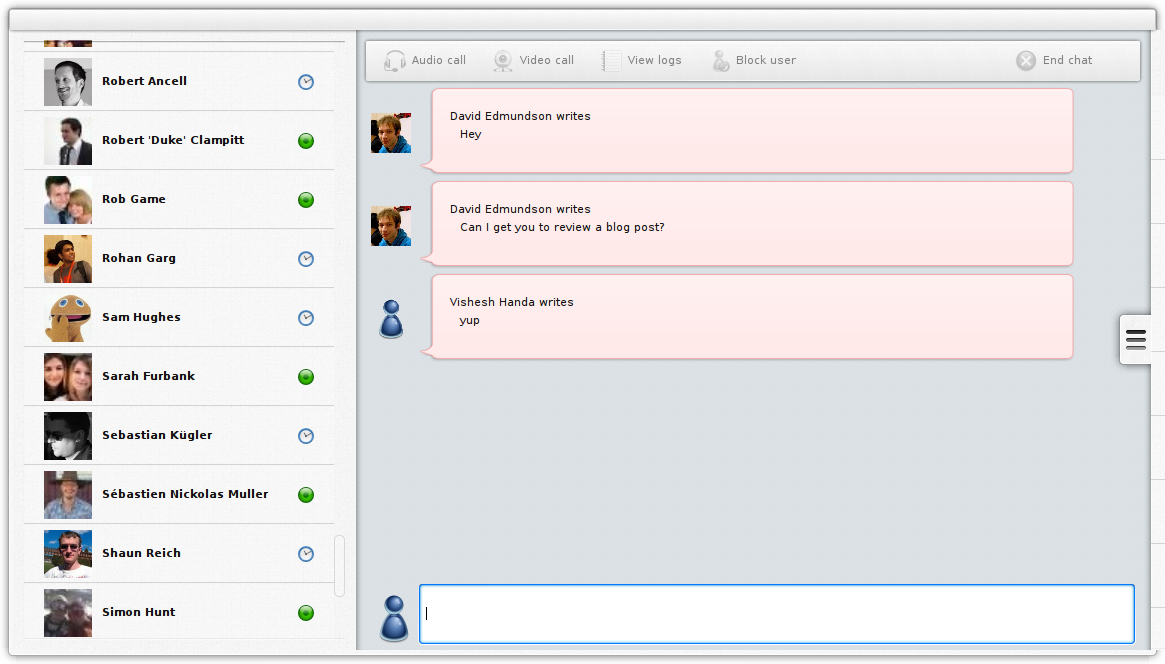Block user from toolbar

[x=753, y=60]
